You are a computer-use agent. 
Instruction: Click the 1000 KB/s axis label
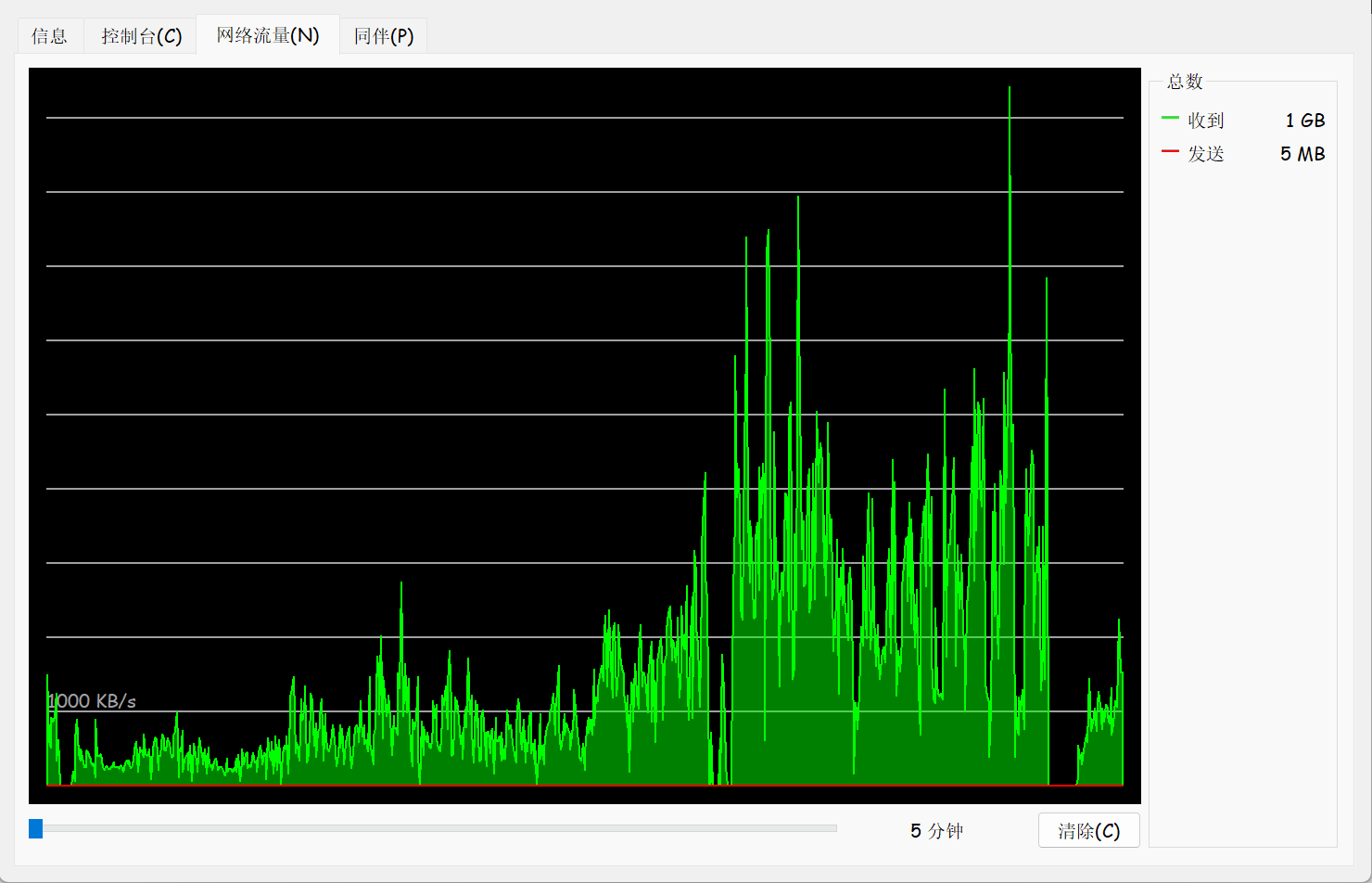(x=93, y=701)
